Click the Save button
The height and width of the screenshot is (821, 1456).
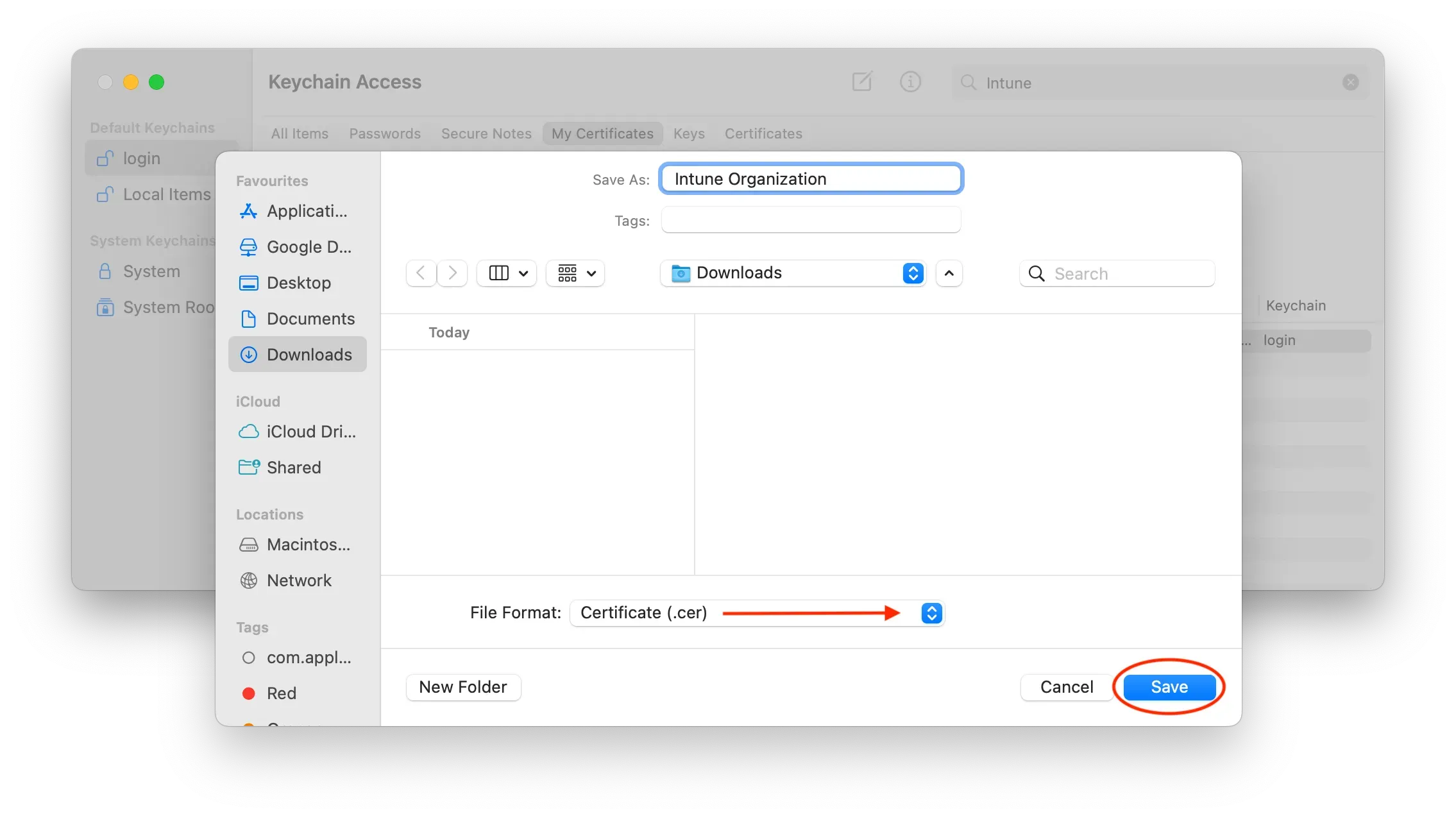[1169, 687]
